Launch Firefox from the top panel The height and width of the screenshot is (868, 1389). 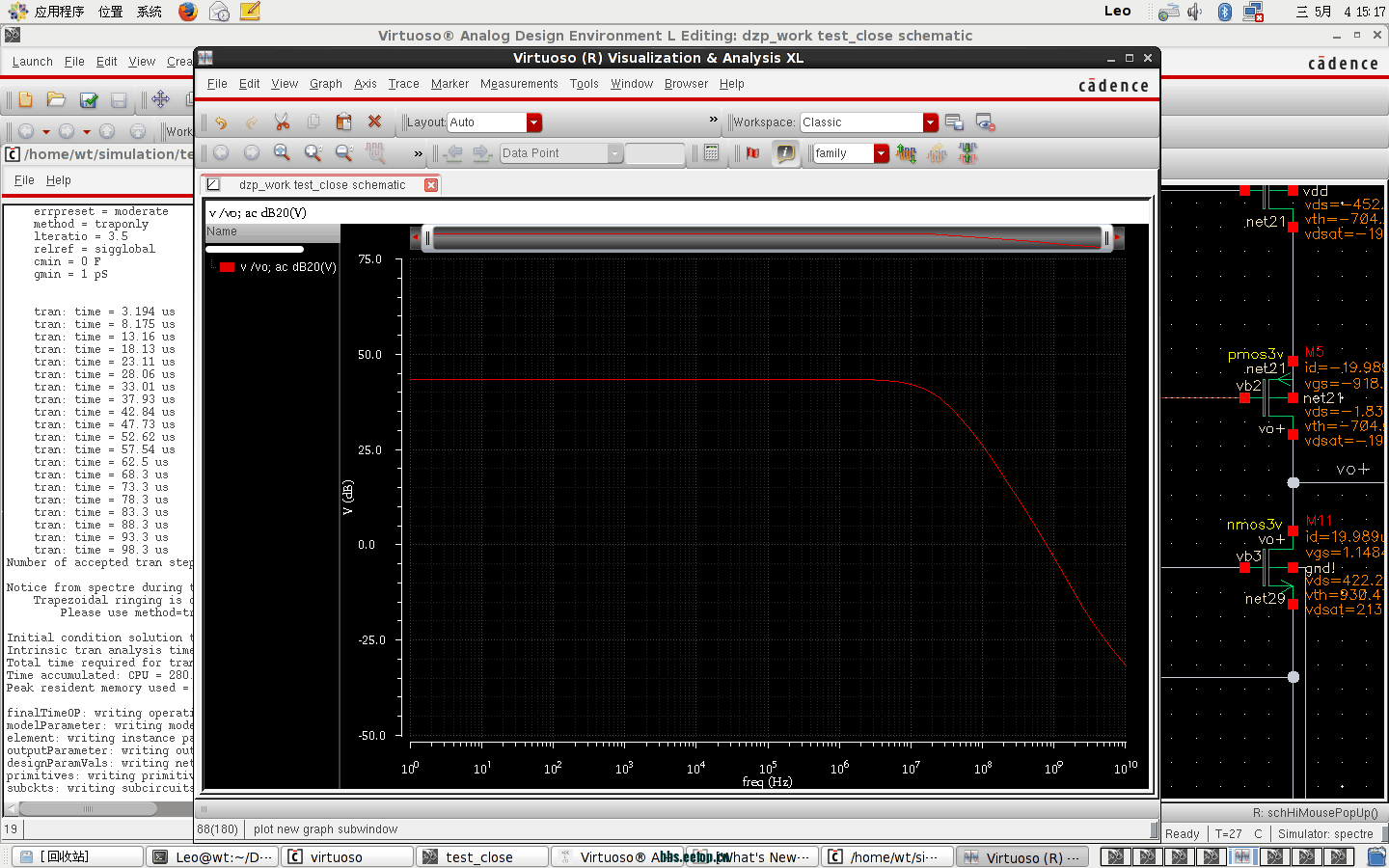188,12
